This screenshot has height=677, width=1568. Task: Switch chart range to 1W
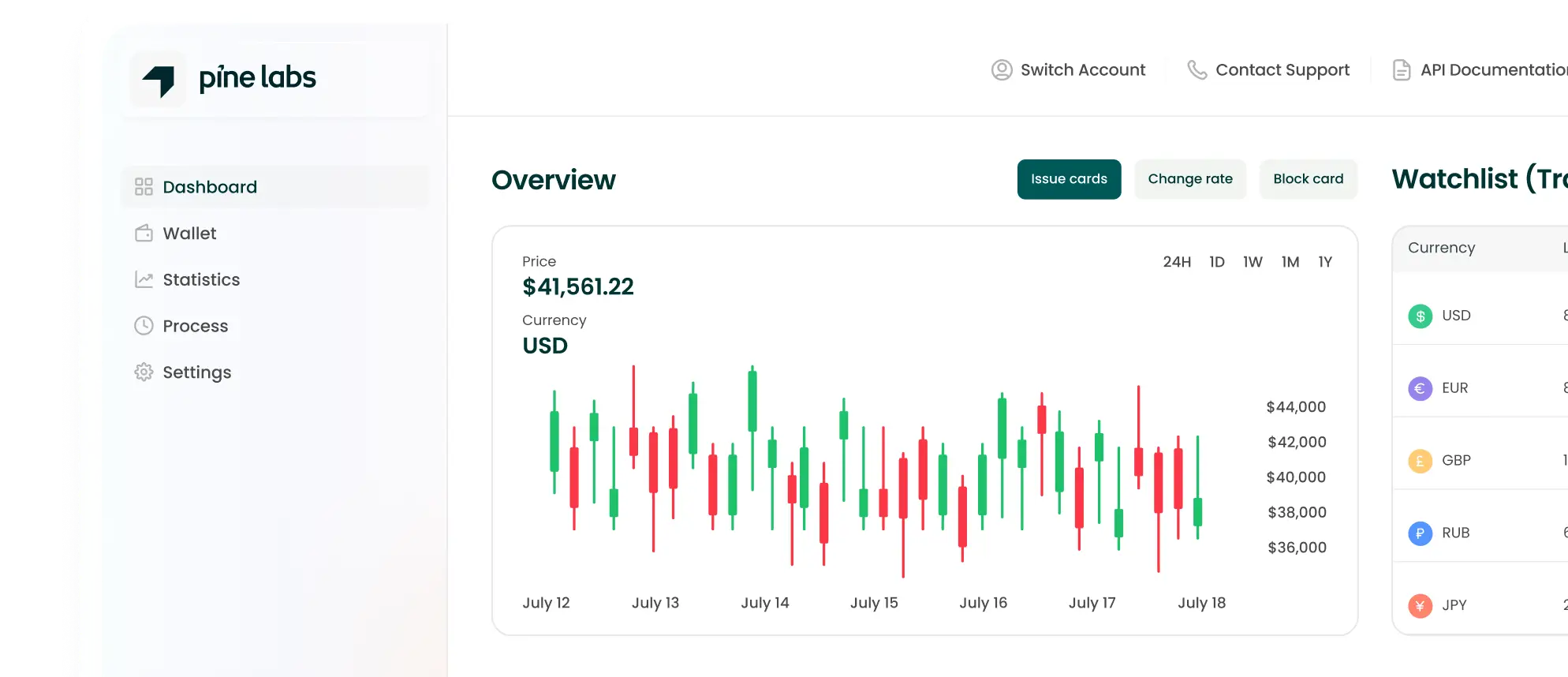[1253, 262]
